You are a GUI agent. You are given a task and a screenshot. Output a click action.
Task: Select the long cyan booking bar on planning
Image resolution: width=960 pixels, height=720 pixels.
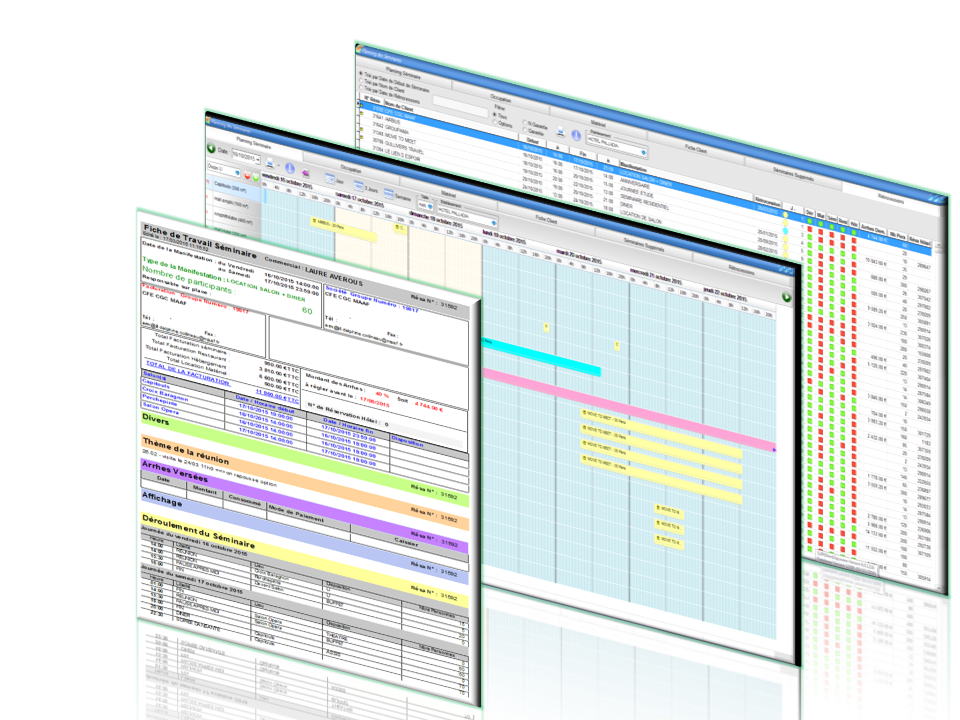tap(541, 356)
